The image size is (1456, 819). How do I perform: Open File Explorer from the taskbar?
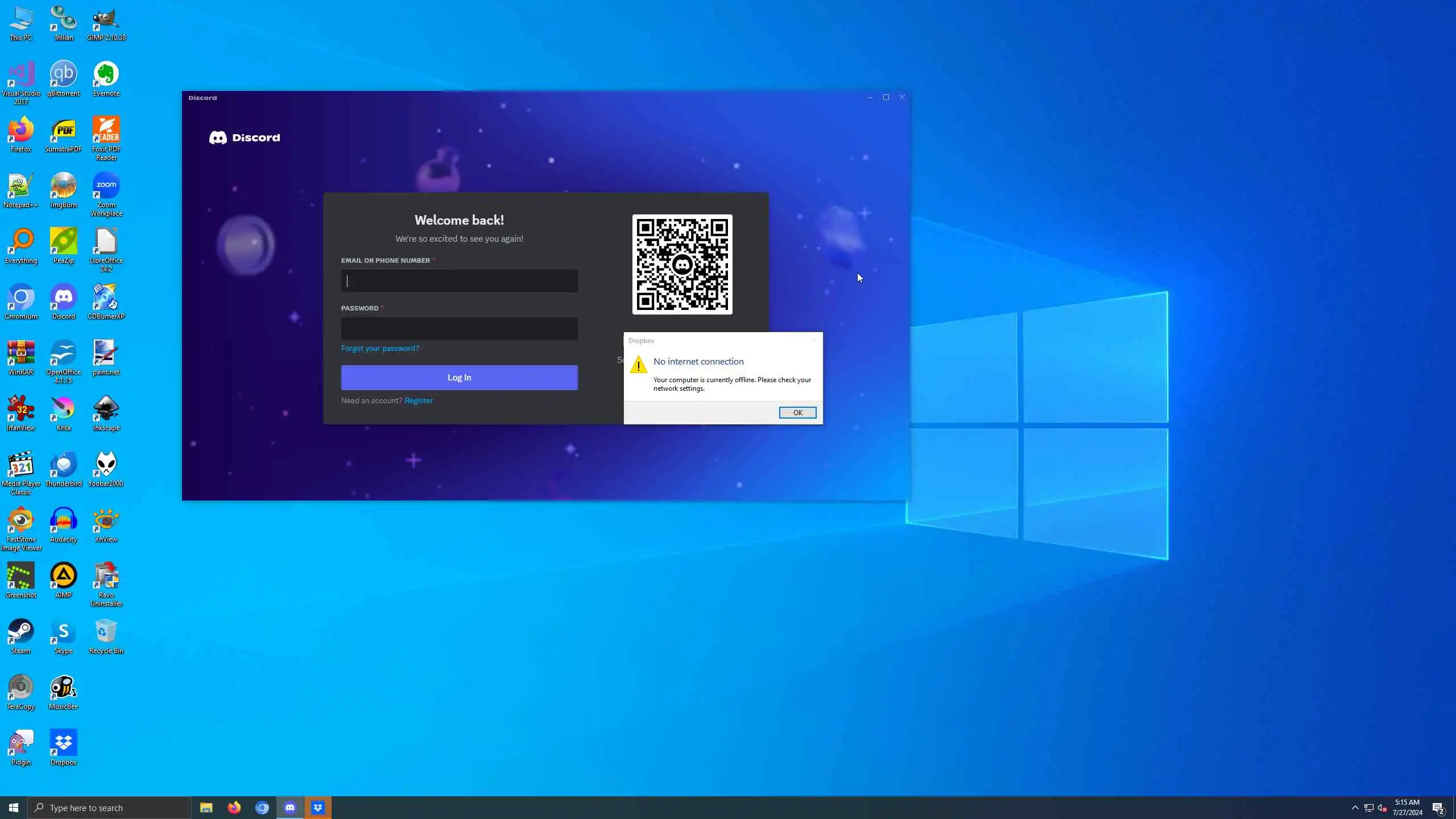[x=206, y=808]
